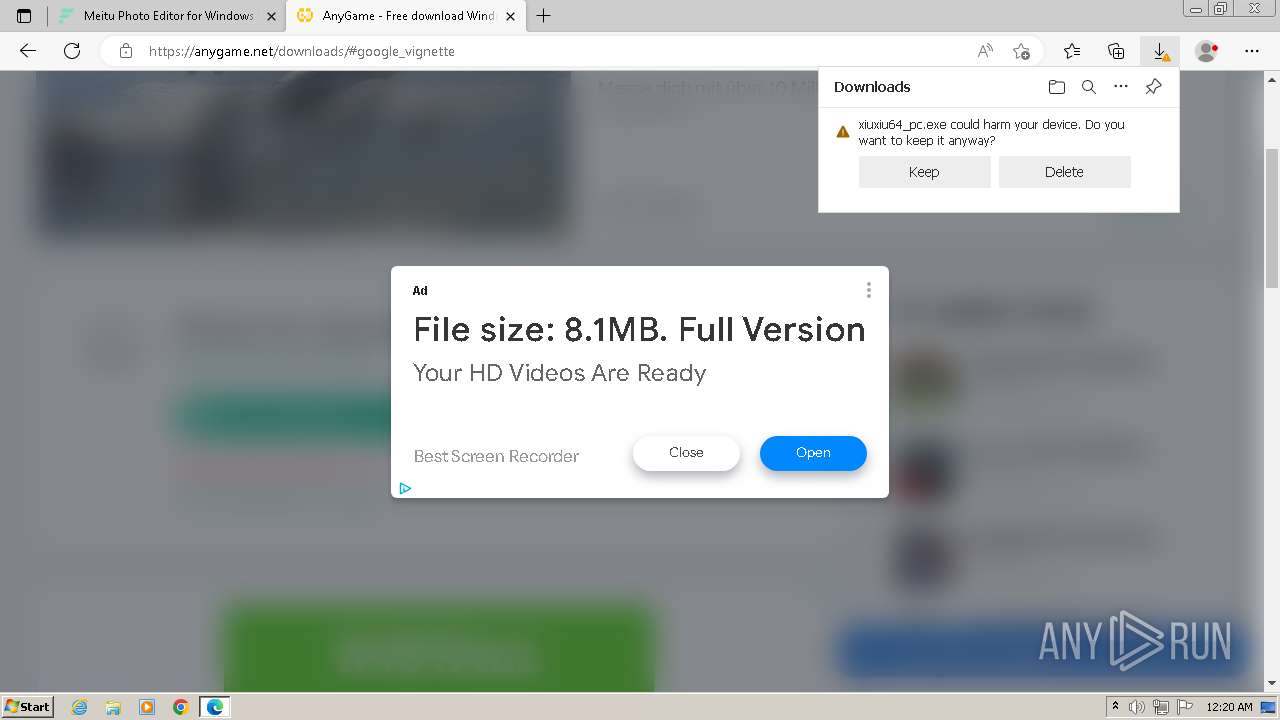Keep the xiuxiu64_pc.exe download
The image size is (1280, 720).
(x=924, y=172)
